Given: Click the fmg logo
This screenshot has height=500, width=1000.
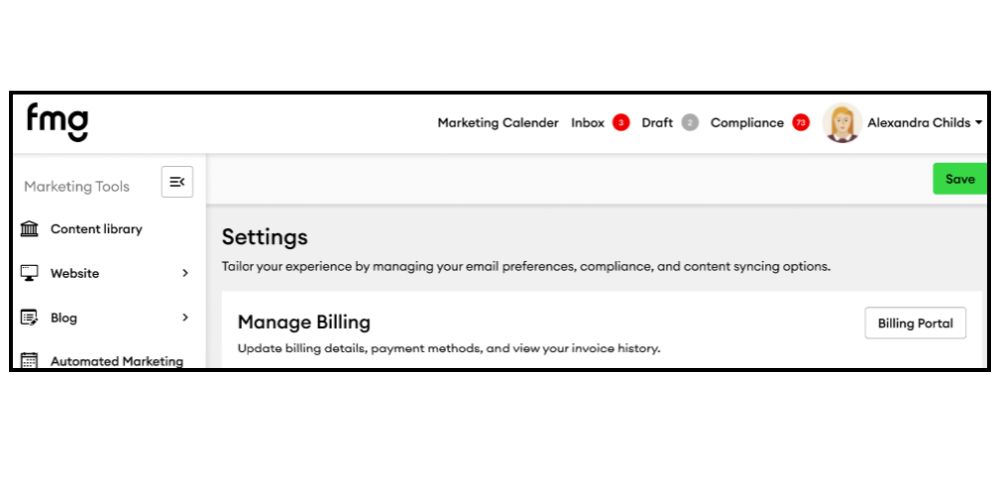Looking at the screenshot, I should click(x=57, y=122).
